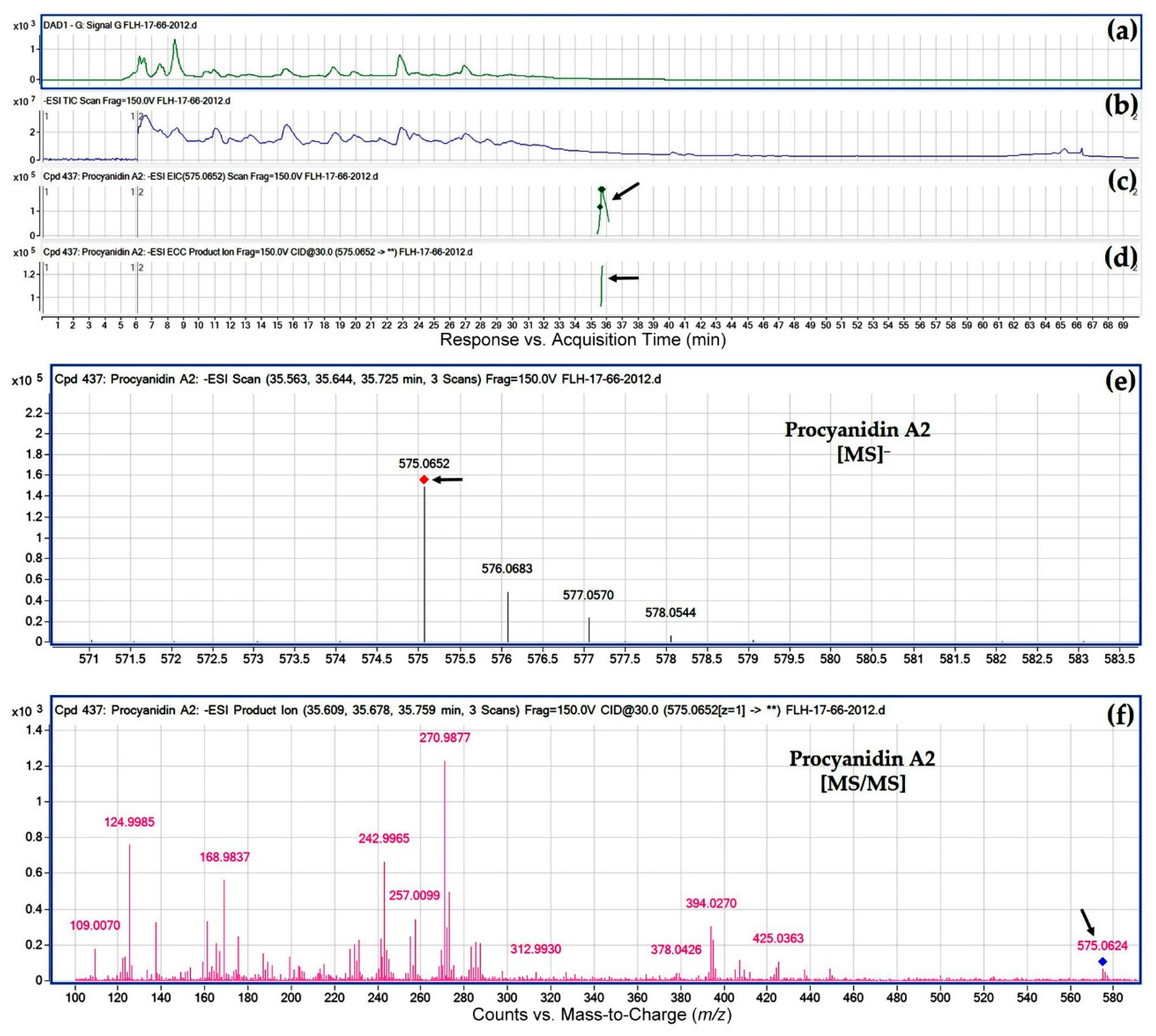This screenshot has width=1156, height=1036.
Task: Click the 576.0683 isotope peak label
Action: coord(506,569)
